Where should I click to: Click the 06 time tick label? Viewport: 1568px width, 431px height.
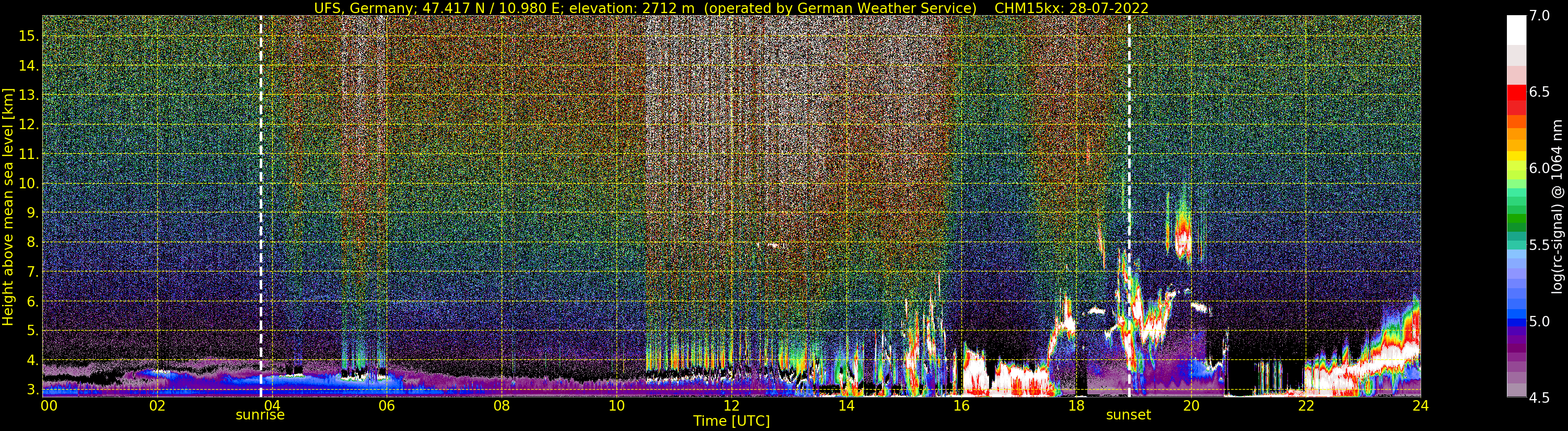pyautogui.click(x=387, y=405)
